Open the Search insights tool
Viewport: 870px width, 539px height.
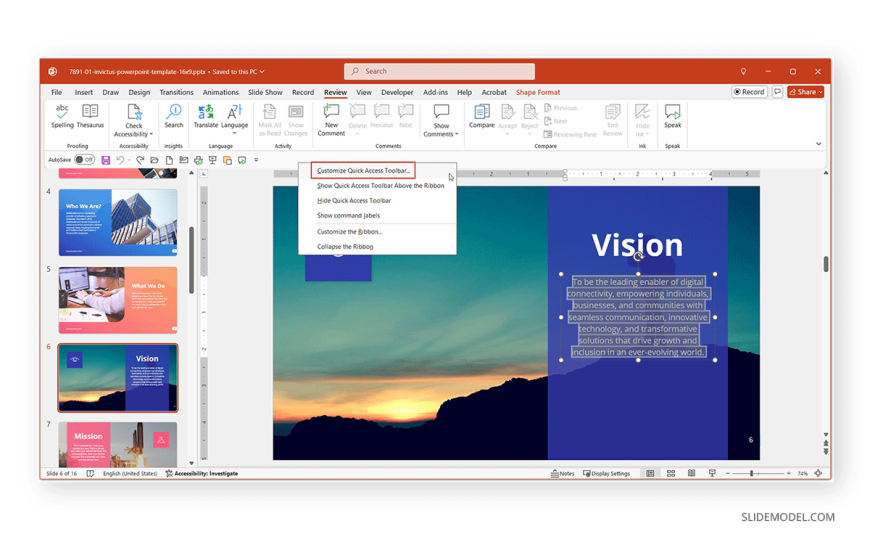tap(174, 116)
